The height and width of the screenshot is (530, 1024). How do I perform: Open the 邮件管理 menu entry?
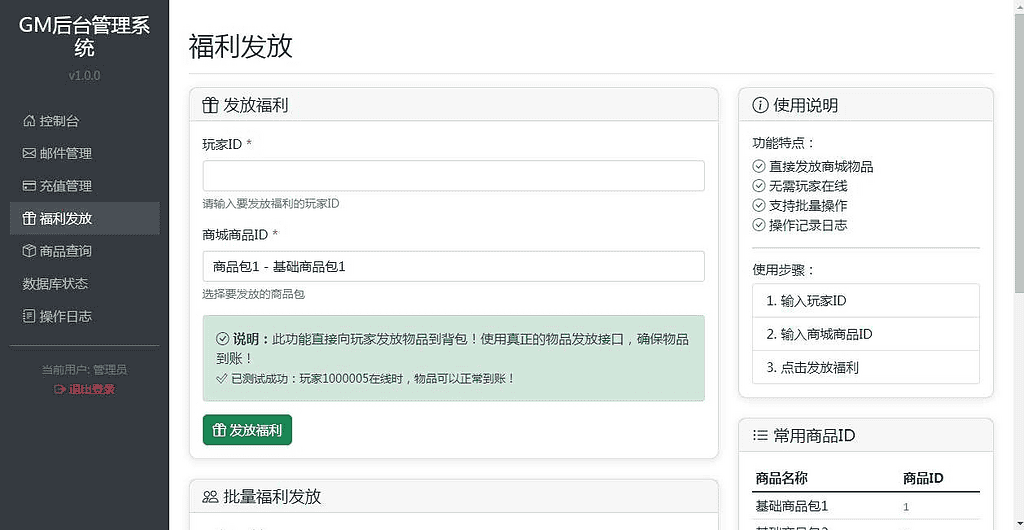(65, 154)
